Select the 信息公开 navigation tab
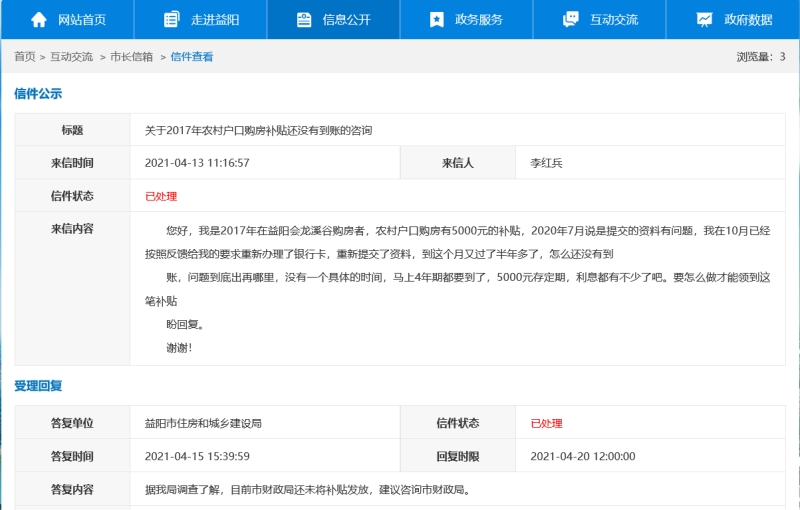The width and height of the screenshot is (800, 510). [346, 19]
